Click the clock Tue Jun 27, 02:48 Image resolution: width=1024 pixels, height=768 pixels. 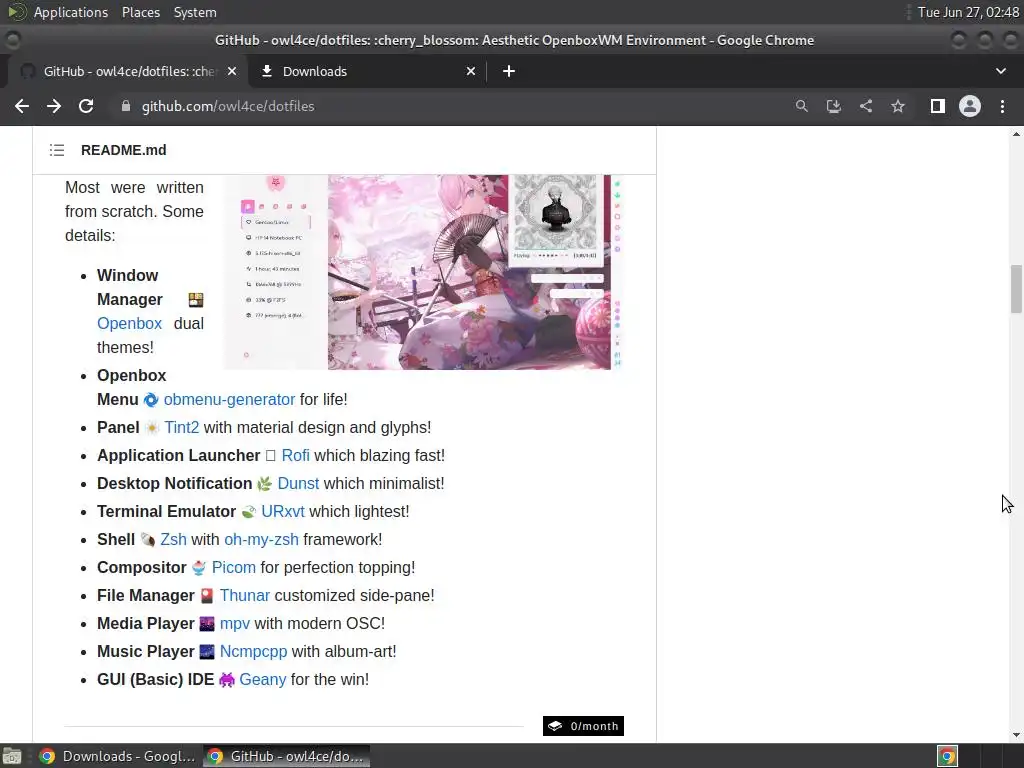(968, 12)
